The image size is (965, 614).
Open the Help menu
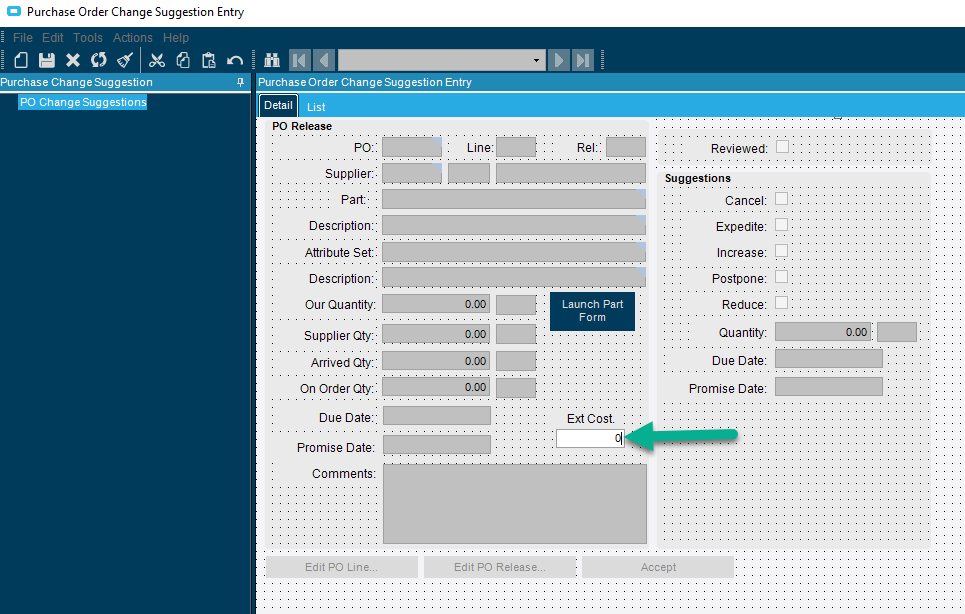click(176, 38)
